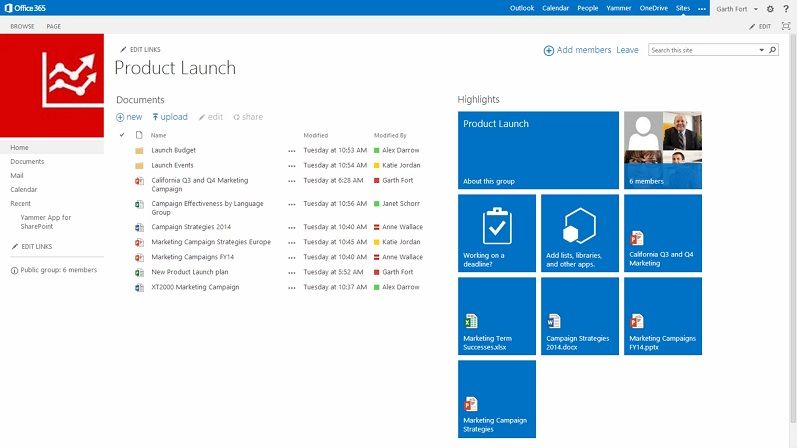Viewport: 797px width, 448px height.
Task: Click the upload document link
Action: tap(170, 117)
